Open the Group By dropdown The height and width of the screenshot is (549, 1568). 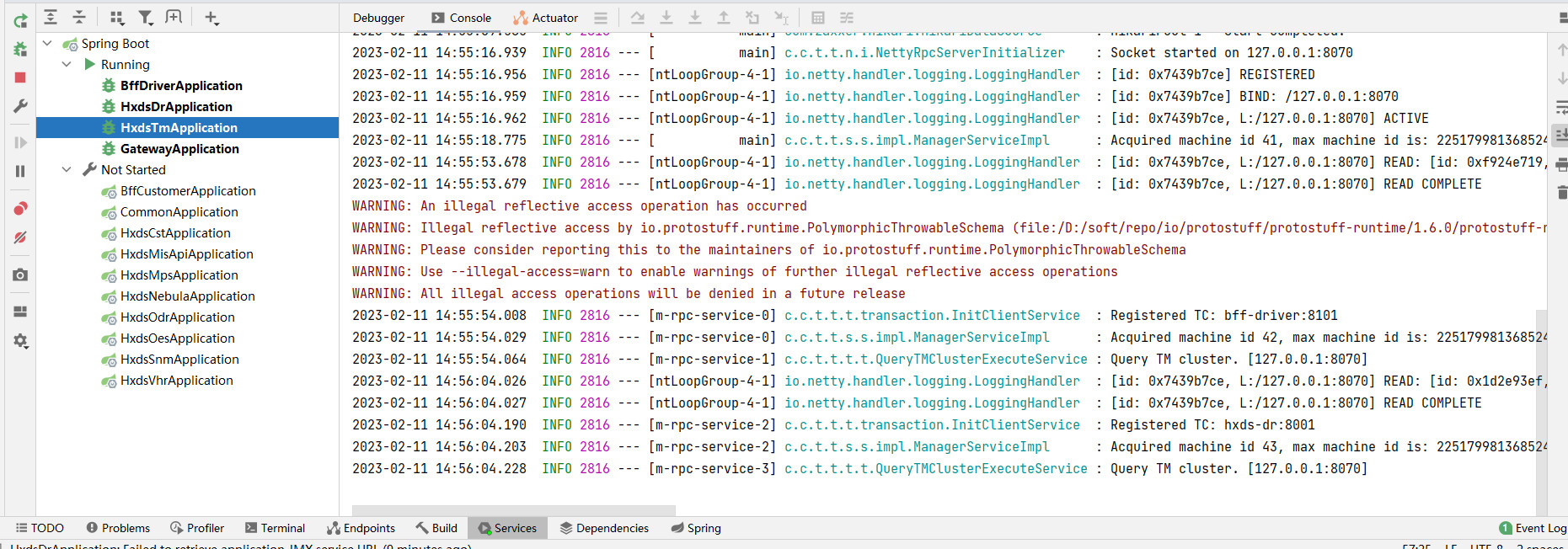[117, 17]
